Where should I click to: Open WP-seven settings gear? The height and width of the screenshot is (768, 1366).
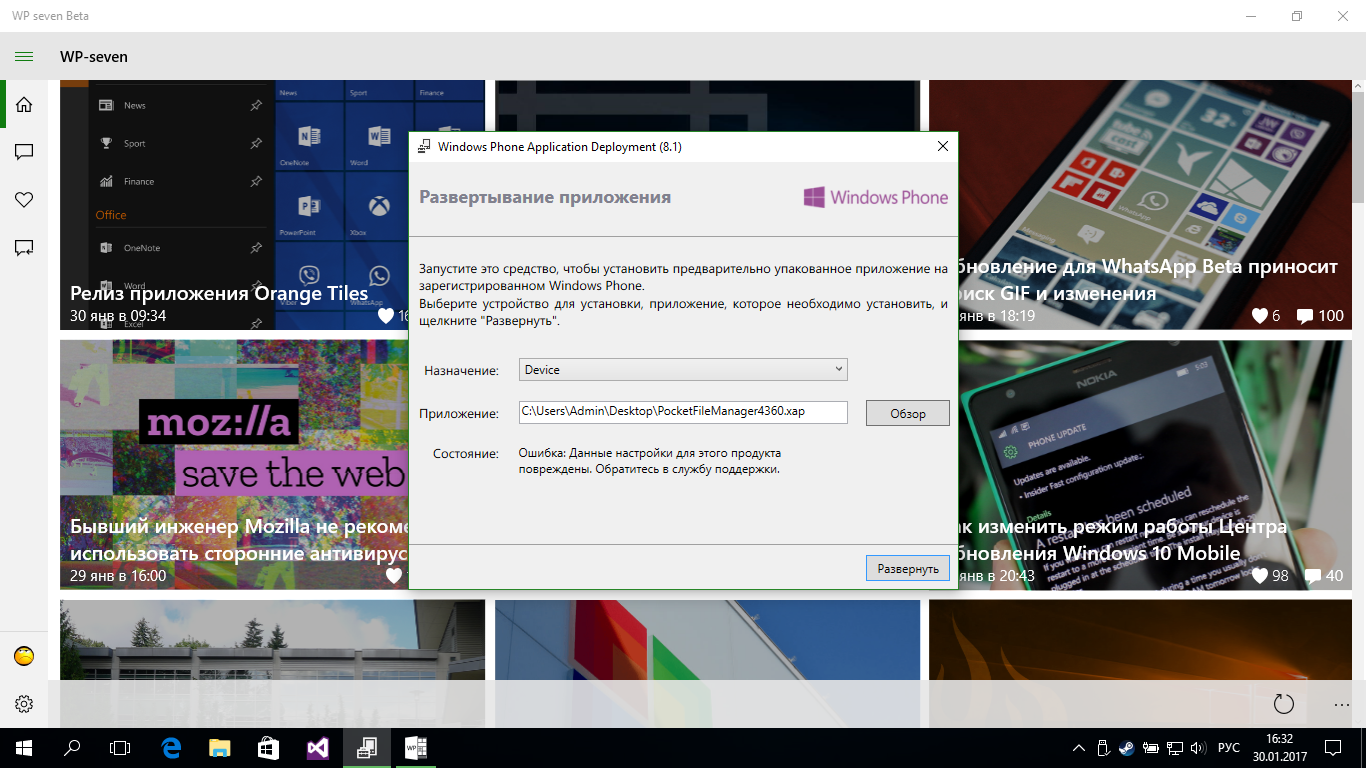click(x=24, y=704)
